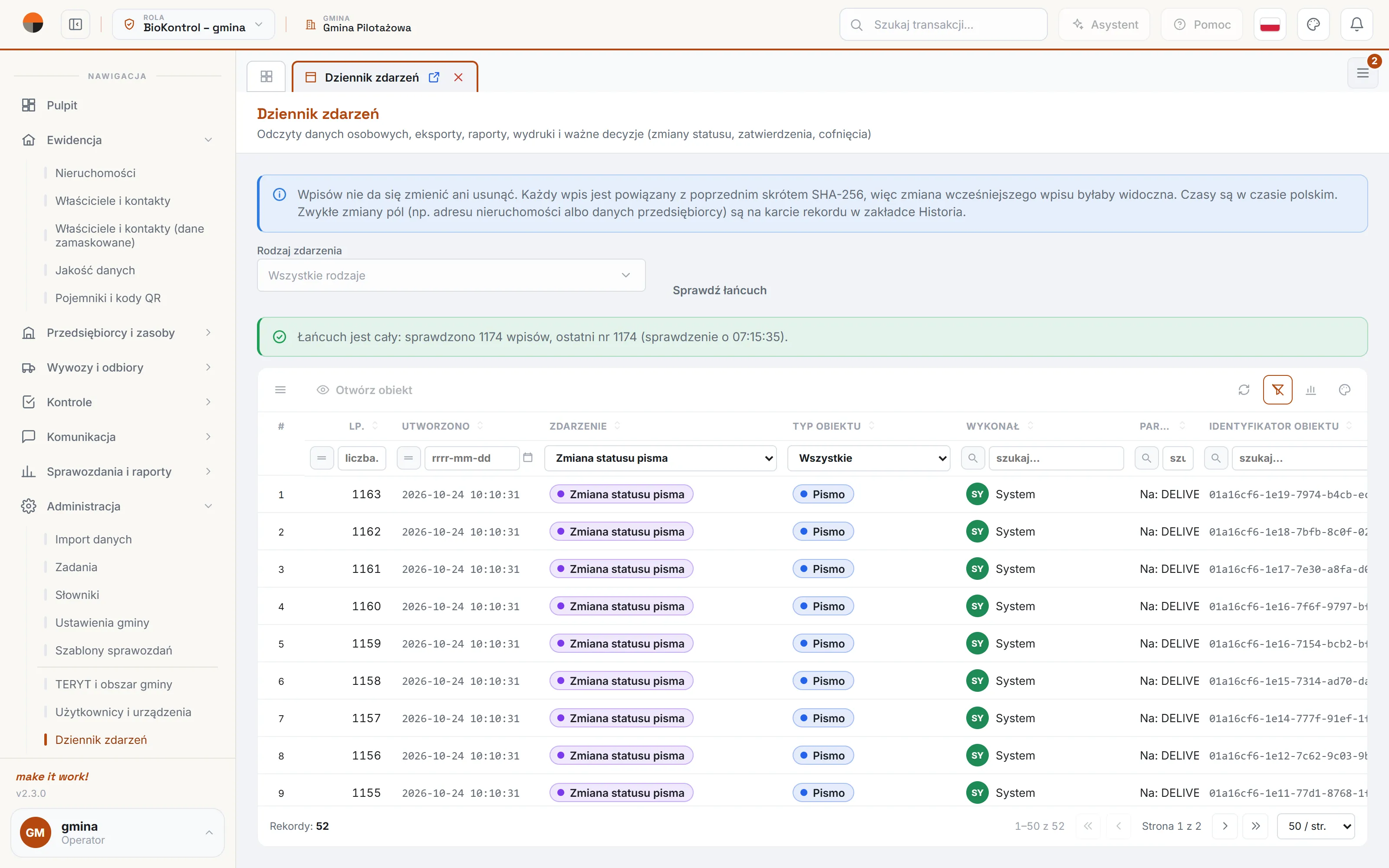Image resolution: width=1389 pixels, height=868 pixels.
Task: Open the gmina Operator user menu
Action: pos(117,832)
